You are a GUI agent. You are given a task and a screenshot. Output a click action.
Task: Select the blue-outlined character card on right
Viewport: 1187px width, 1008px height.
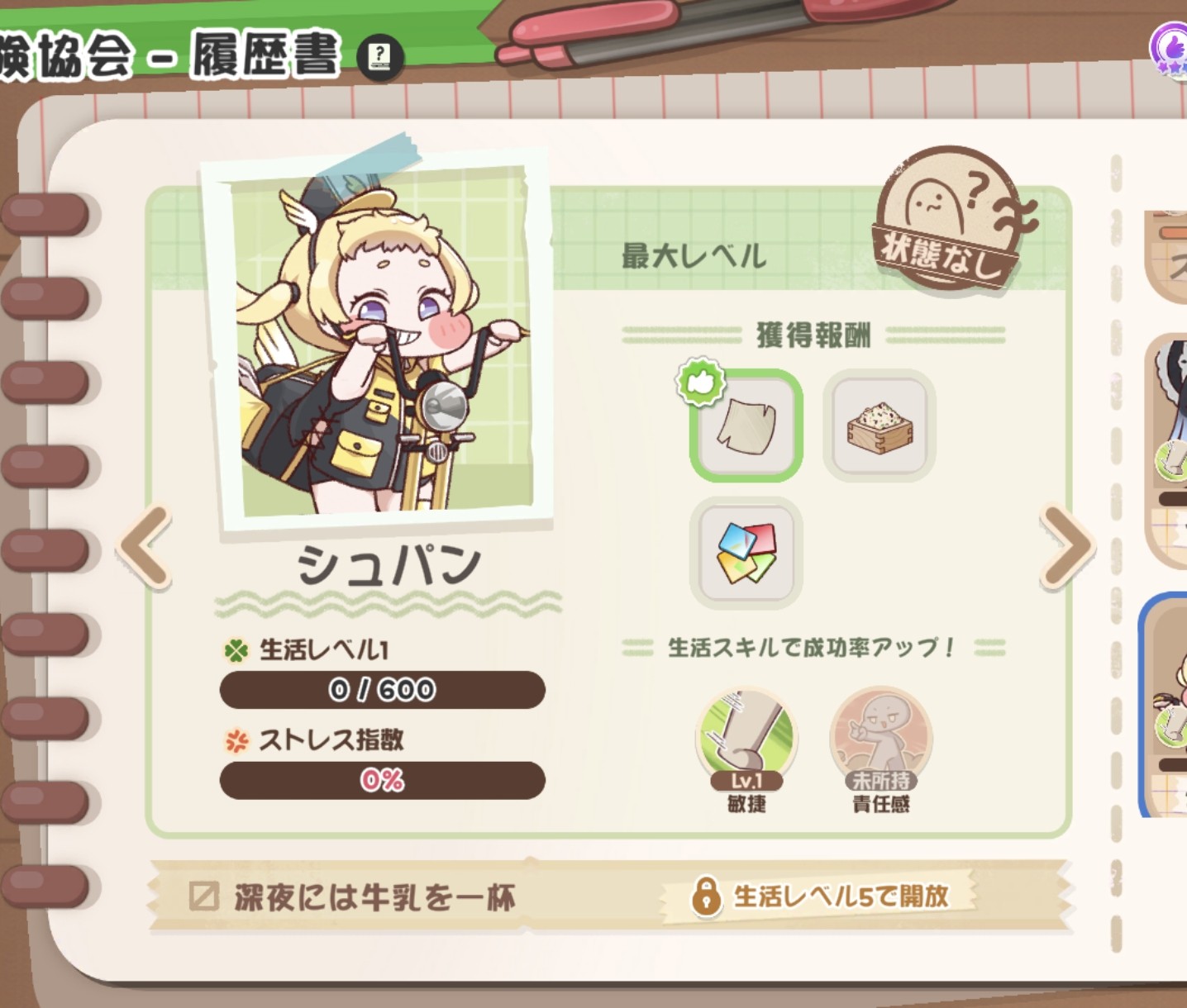tap(1164, 705)
